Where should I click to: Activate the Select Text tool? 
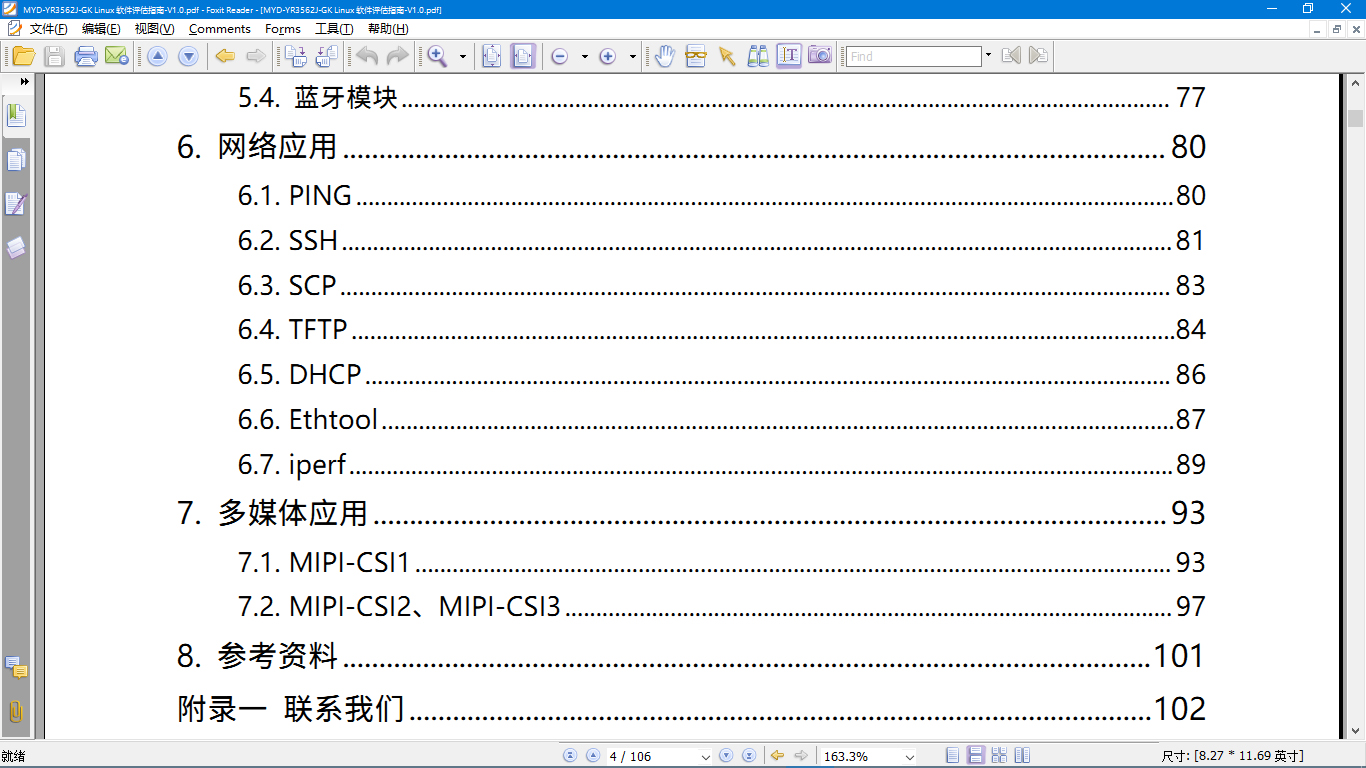tap(789, 56)
